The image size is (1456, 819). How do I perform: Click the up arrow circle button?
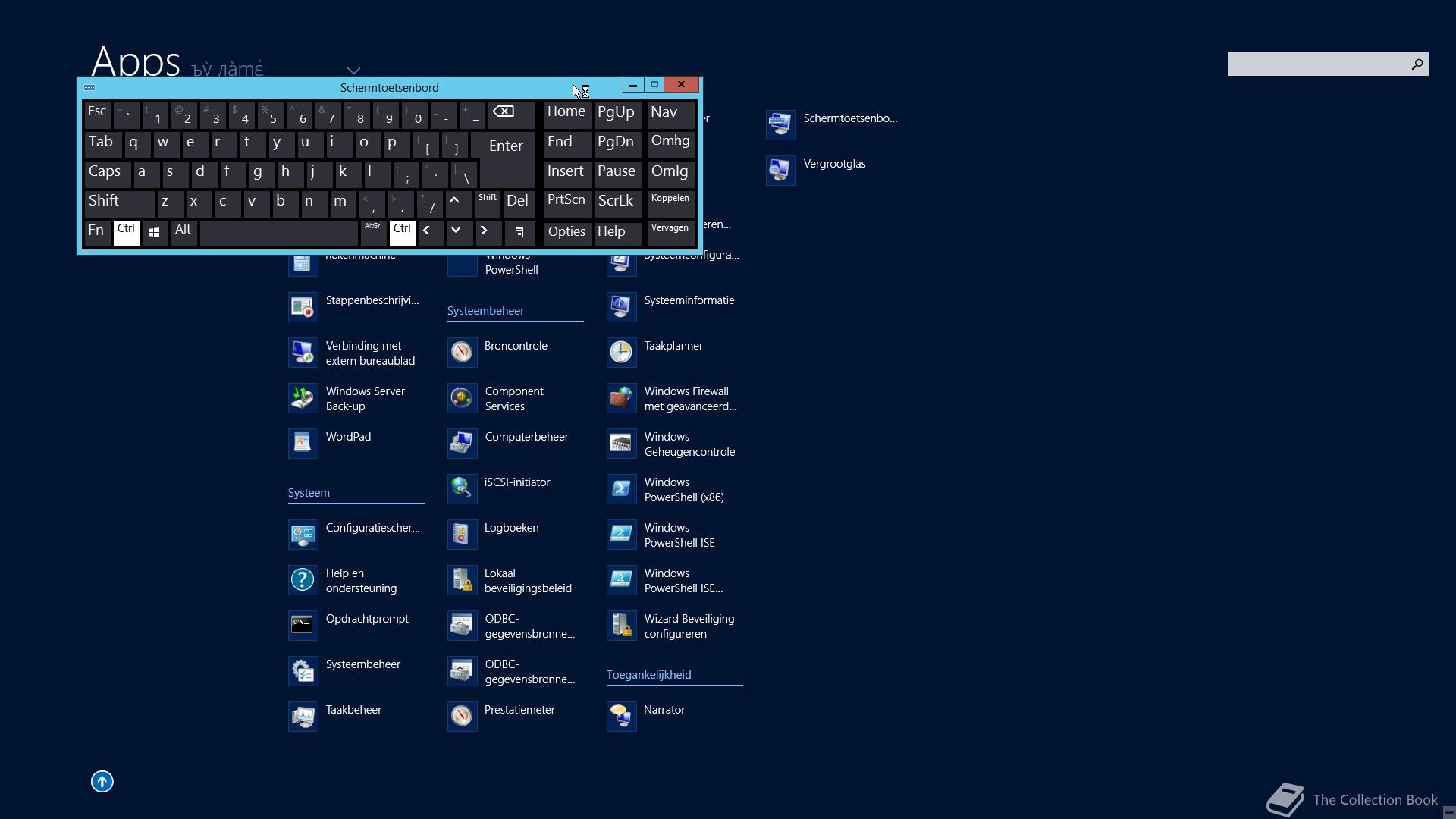click(102, 781)
